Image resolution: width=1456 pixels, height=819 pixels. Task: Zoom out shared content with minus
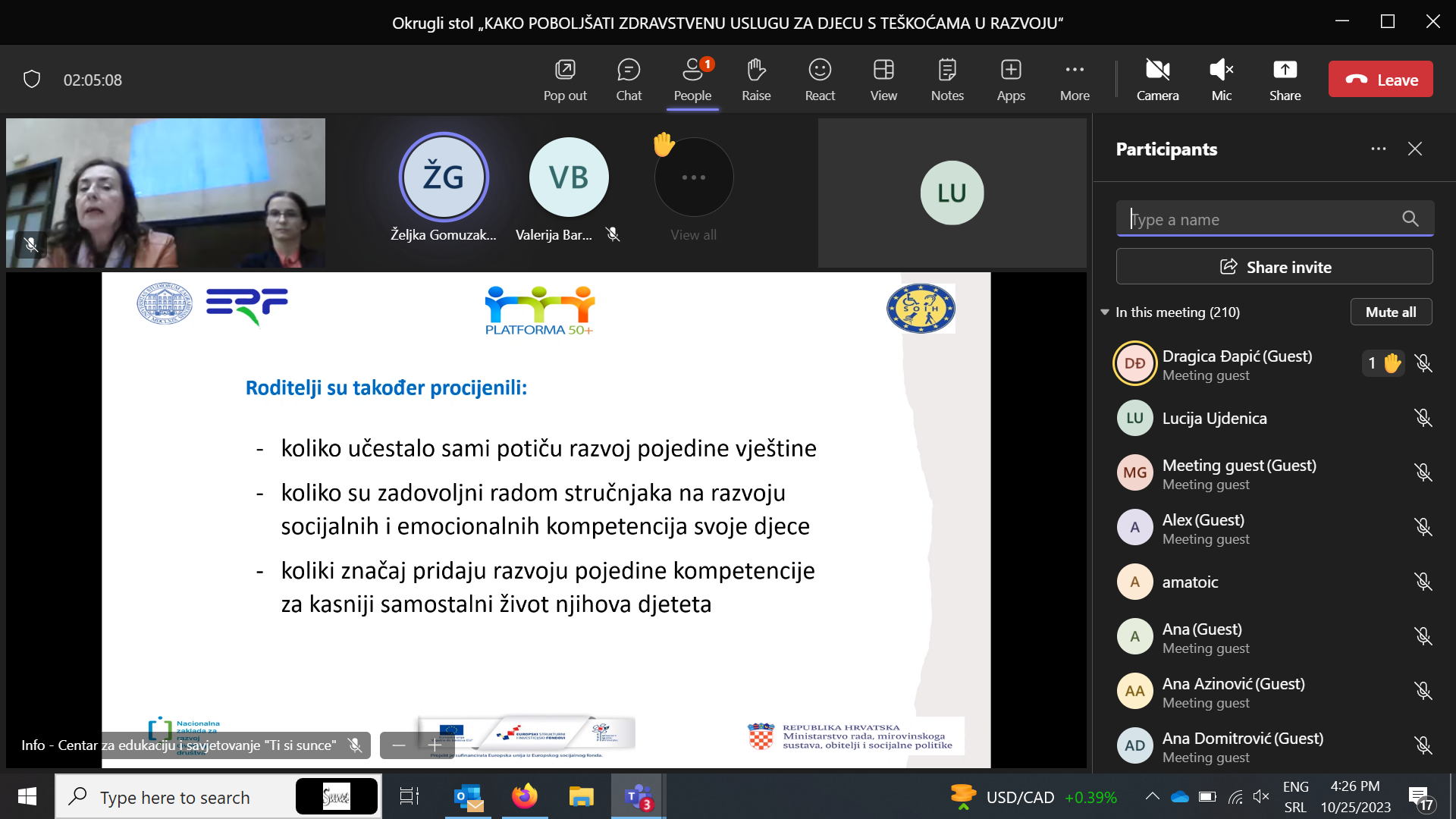click(x=399, y=745)
